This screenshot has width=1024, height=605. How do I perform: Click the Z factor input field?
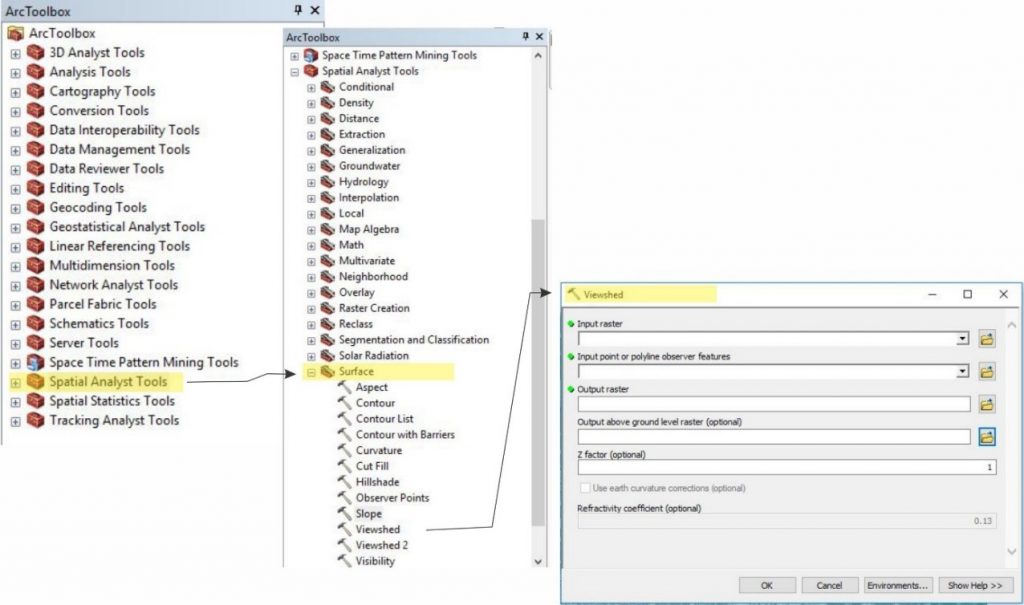787,467
